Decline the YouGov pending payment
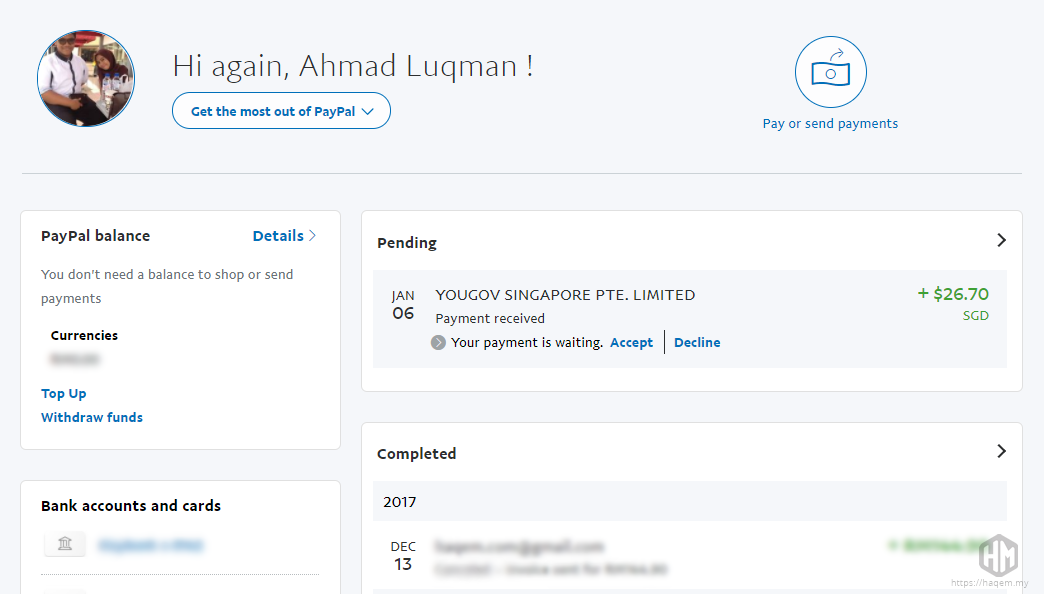The image size is (1044, 594). coord(697,342)
